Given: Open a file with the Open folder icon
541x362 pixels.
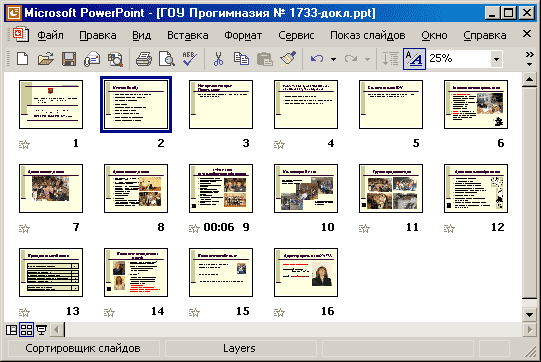Looking at the screenshot, I should (46, 59).
